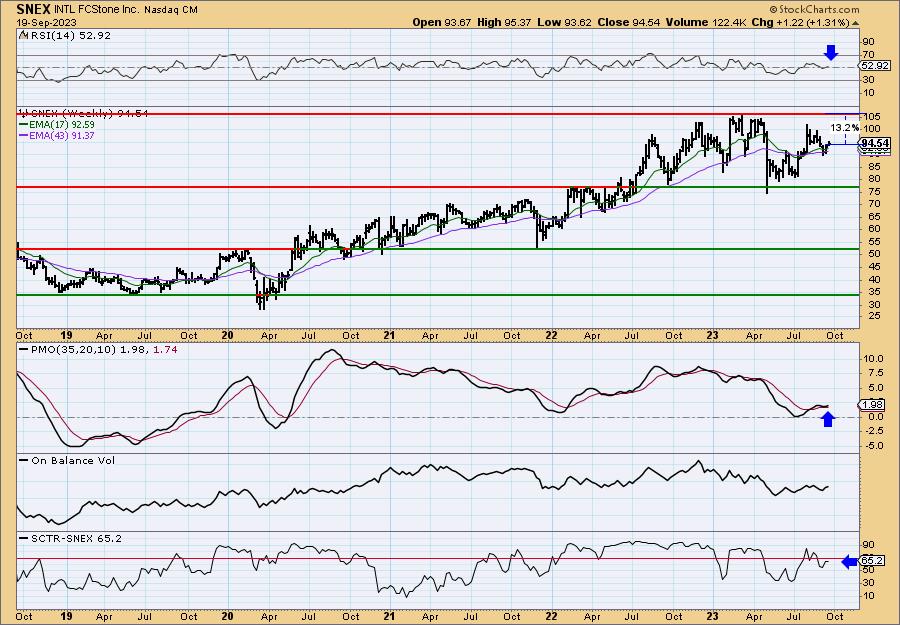Click the SCTR-SNEX legend line marker
Viewport: 900px width, 625px height.
23,538
